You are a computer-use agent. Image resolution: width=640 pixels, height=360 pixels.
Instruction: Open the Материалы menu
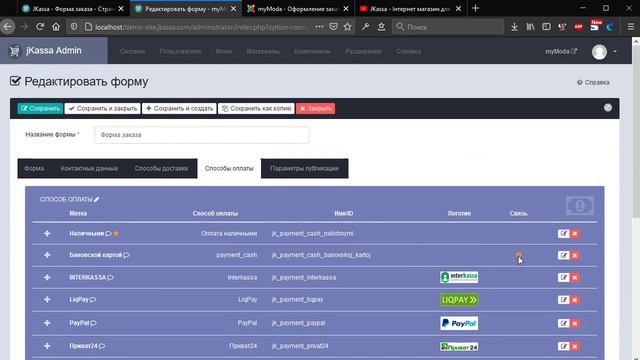263,51
